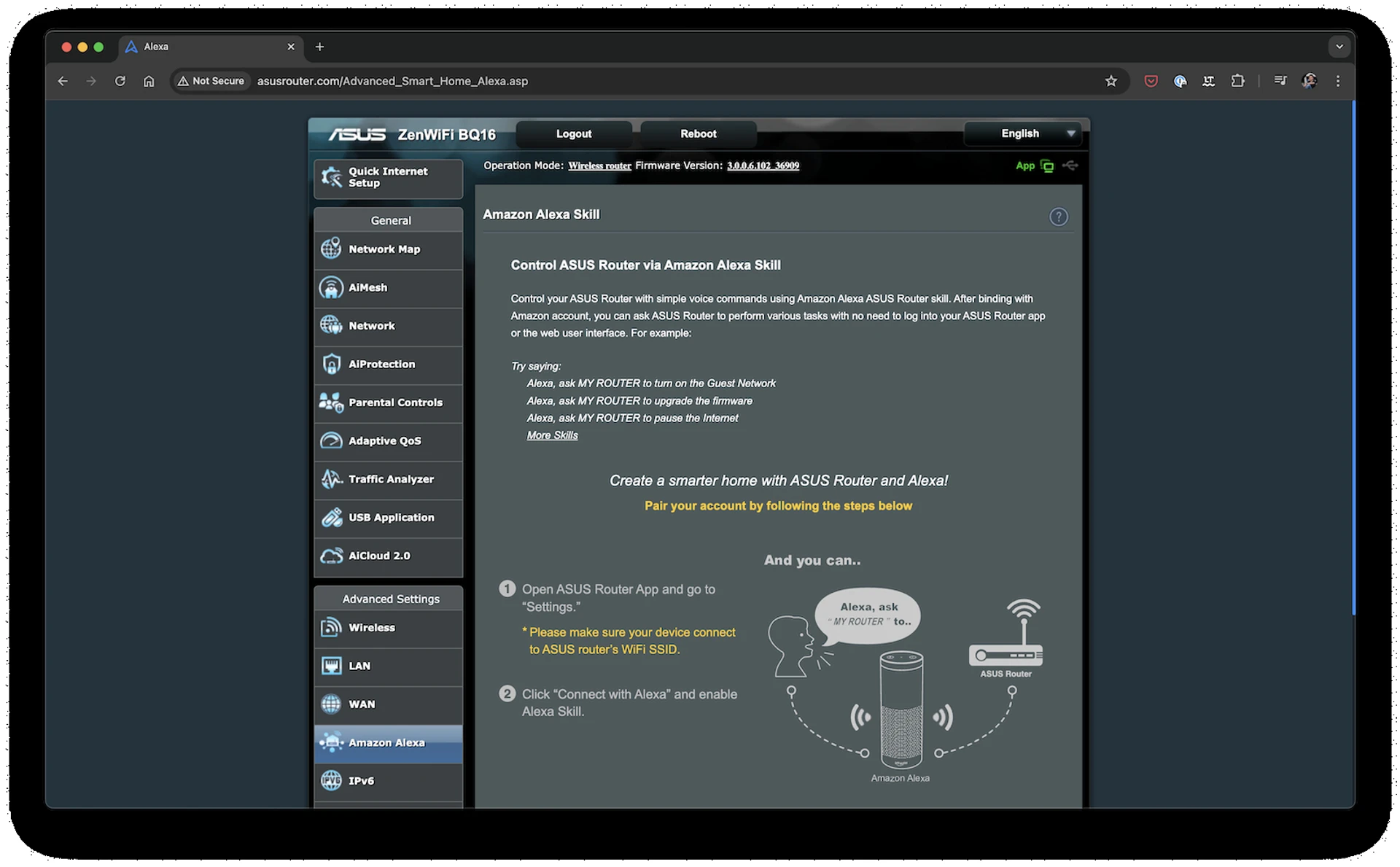The image size is (1400, 867).
Task: Click the page vertical scrollbar
Action: 1353,357
